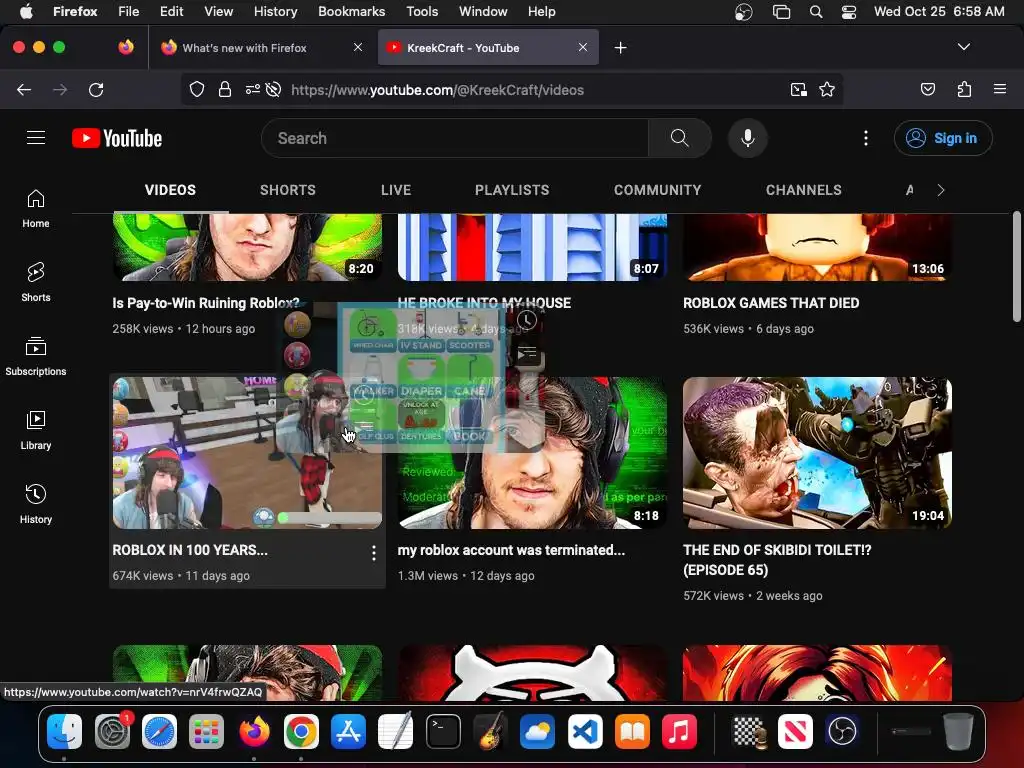Screen dimensions: 1024x768
Task: Open the site permissions icon in address bar
Action: click(x=253, y=89)
